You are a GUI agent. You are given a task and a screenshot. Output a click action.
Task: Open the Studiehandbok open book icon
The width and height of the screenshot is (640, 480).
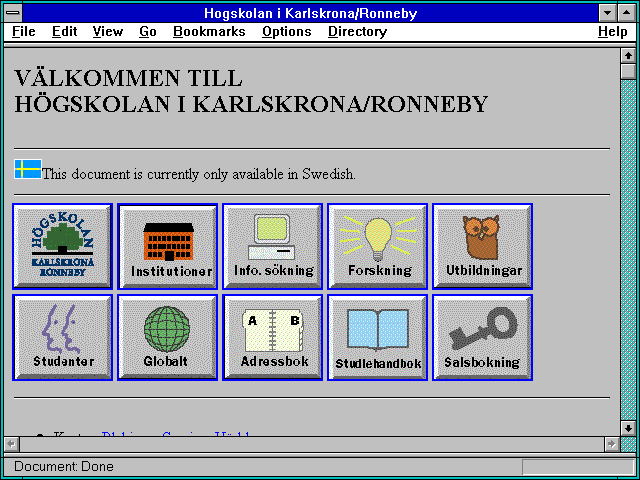tap(378, 338)
